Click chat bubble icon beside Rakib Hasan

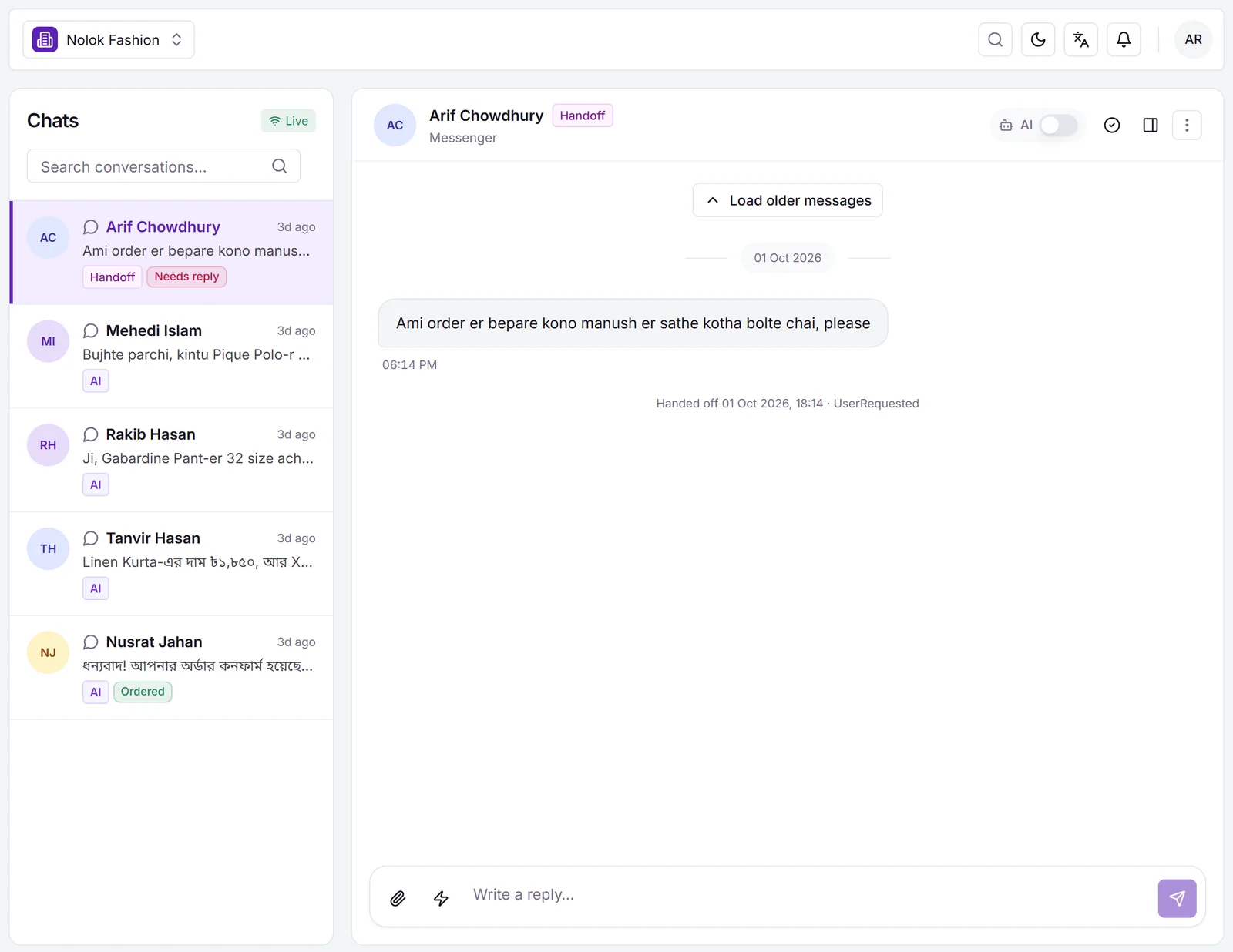pyautogui.click(x=91, y=434)
